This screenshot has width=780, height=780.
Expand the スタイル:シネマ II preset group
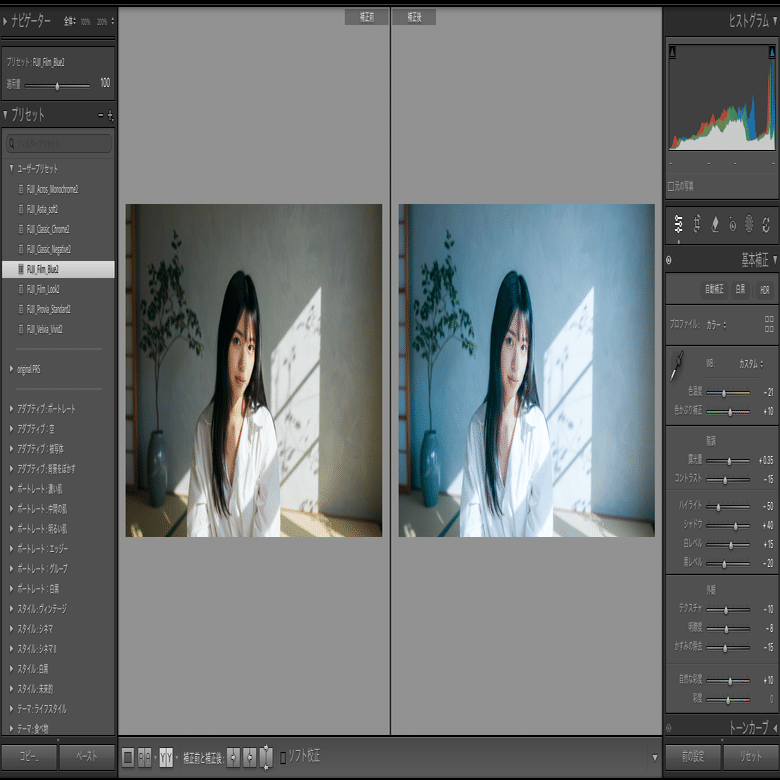coord(11,648)
